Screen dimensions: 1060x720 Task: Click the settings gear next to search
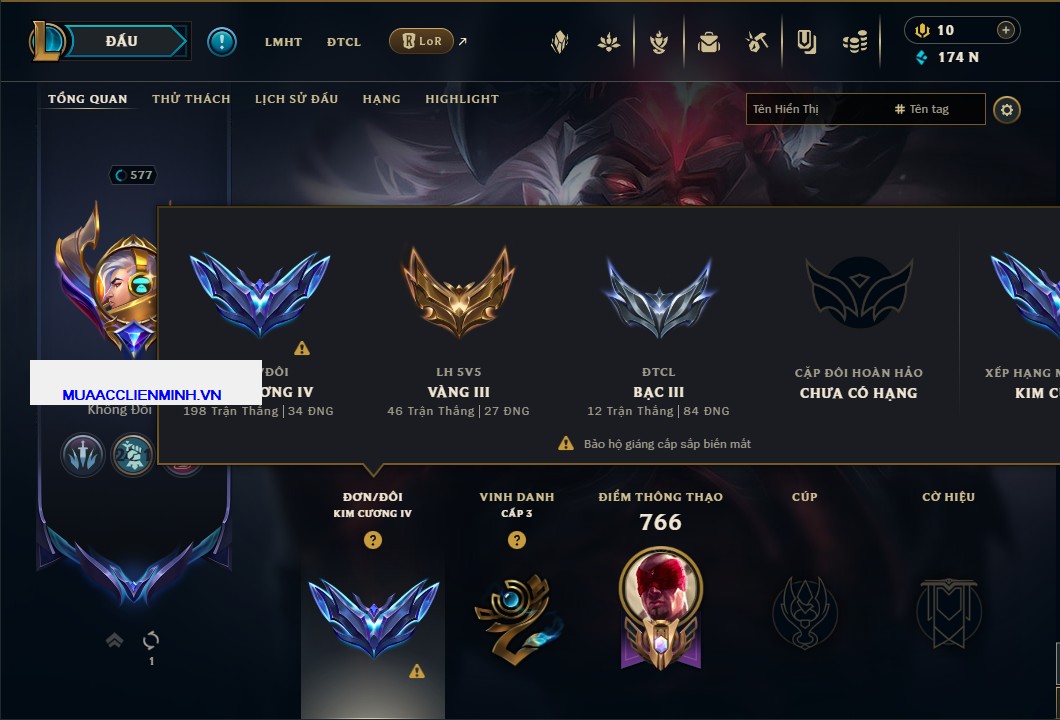(x=1007, y=110)
